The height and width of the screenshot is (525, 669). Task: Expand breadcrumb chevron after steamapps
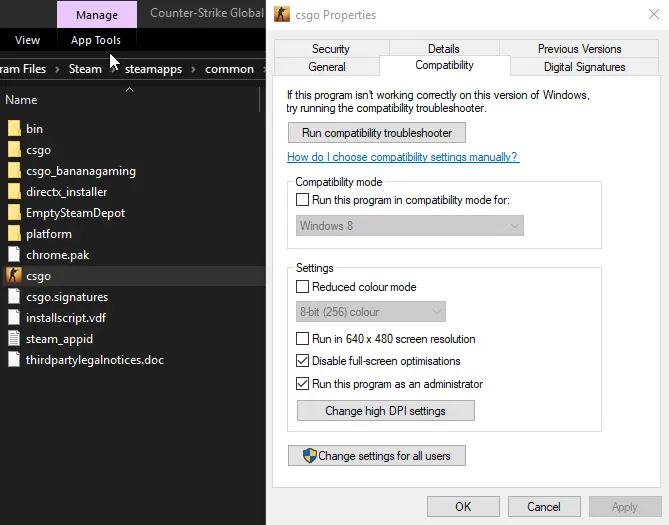coord(193,69)
